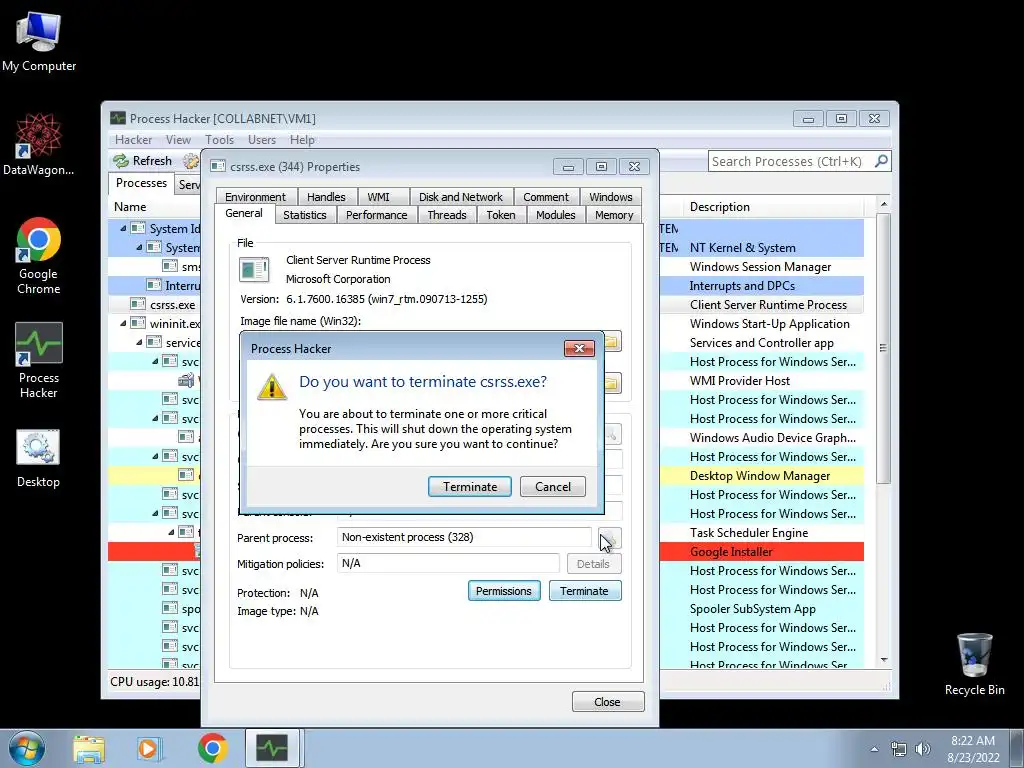Collapse the services tree node
Image resolution: width=1024 pixels, height=768 pixels.
[139, 342]
